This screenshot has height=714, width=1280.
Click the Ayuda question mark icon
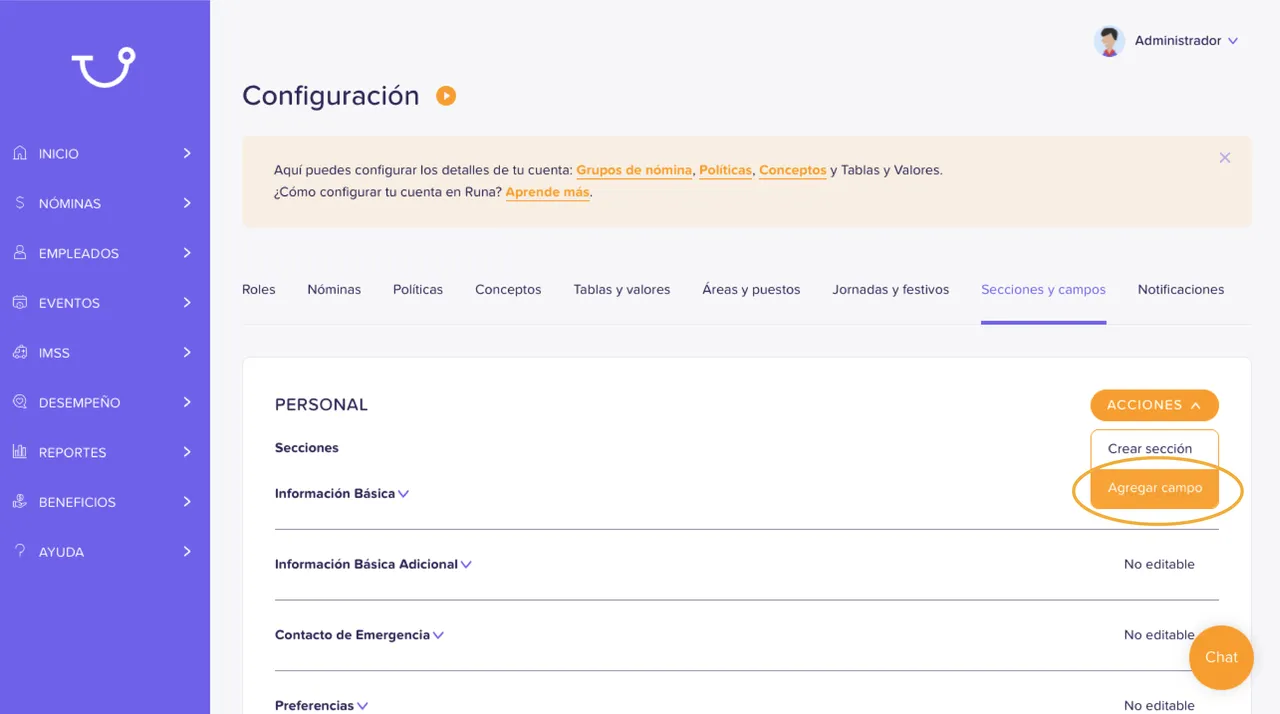point(20,551)
